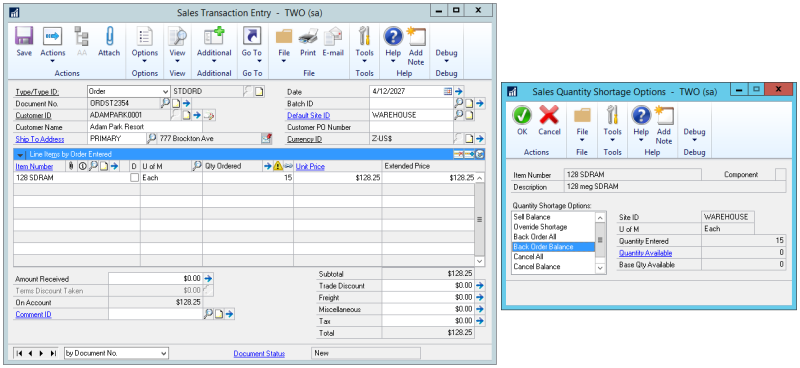
Task: Click Customer ID expansion arrow
Action: click(197, 115)
